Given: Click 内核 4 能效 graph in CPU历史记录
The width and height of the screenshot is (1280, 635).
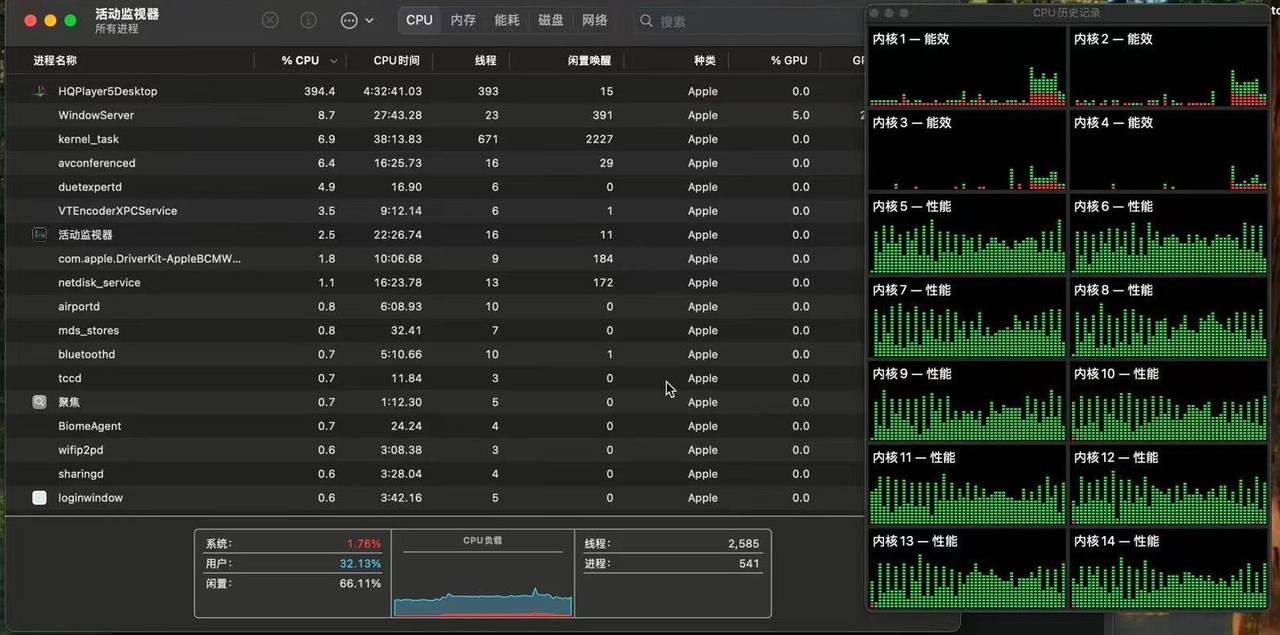Looking at the screenshot, I should pos(1168,150).
